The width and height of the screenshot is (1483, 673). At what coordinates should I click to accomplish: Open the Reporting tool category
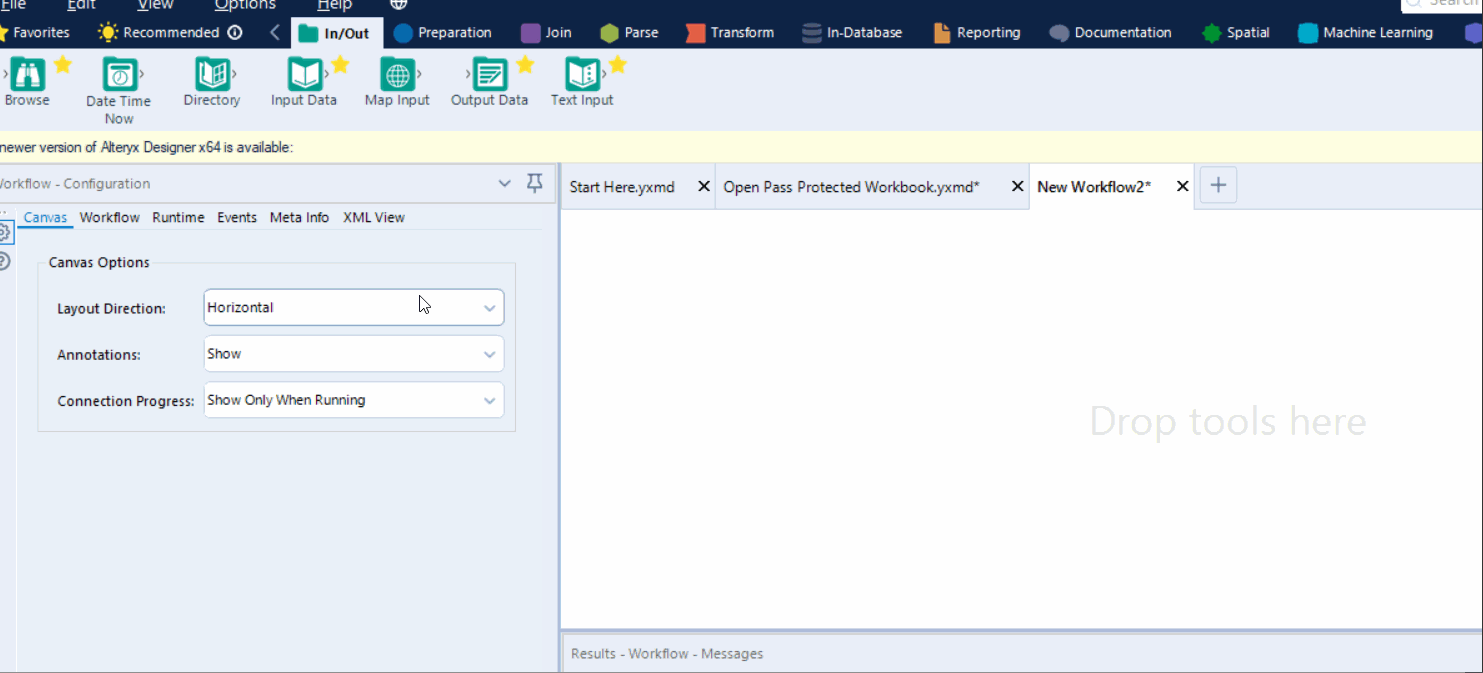[x=977, y=33]
